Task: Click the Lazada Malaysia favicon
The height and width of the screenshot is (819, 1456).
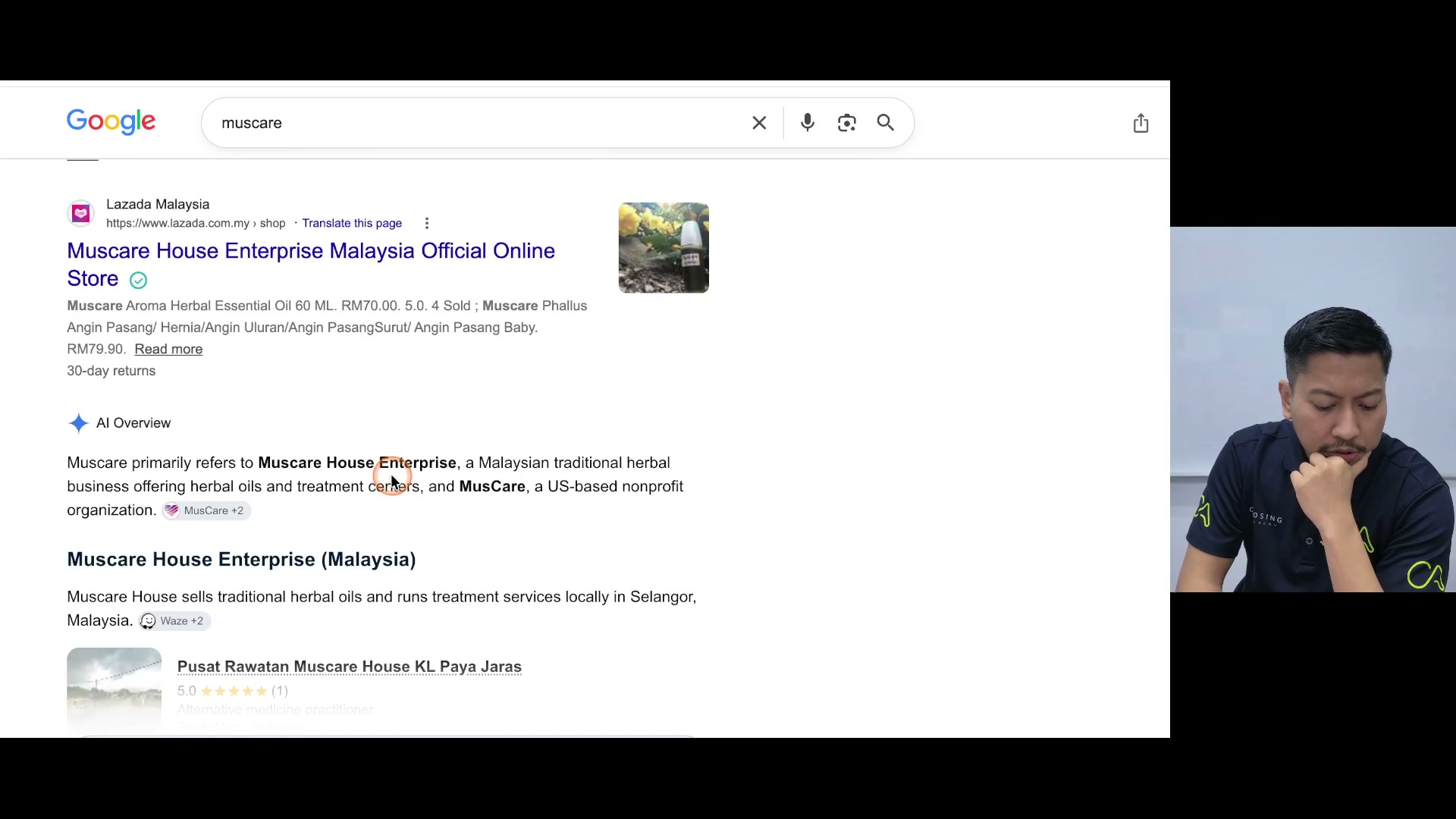Action: pyautogui.click(x=80, y=214)
